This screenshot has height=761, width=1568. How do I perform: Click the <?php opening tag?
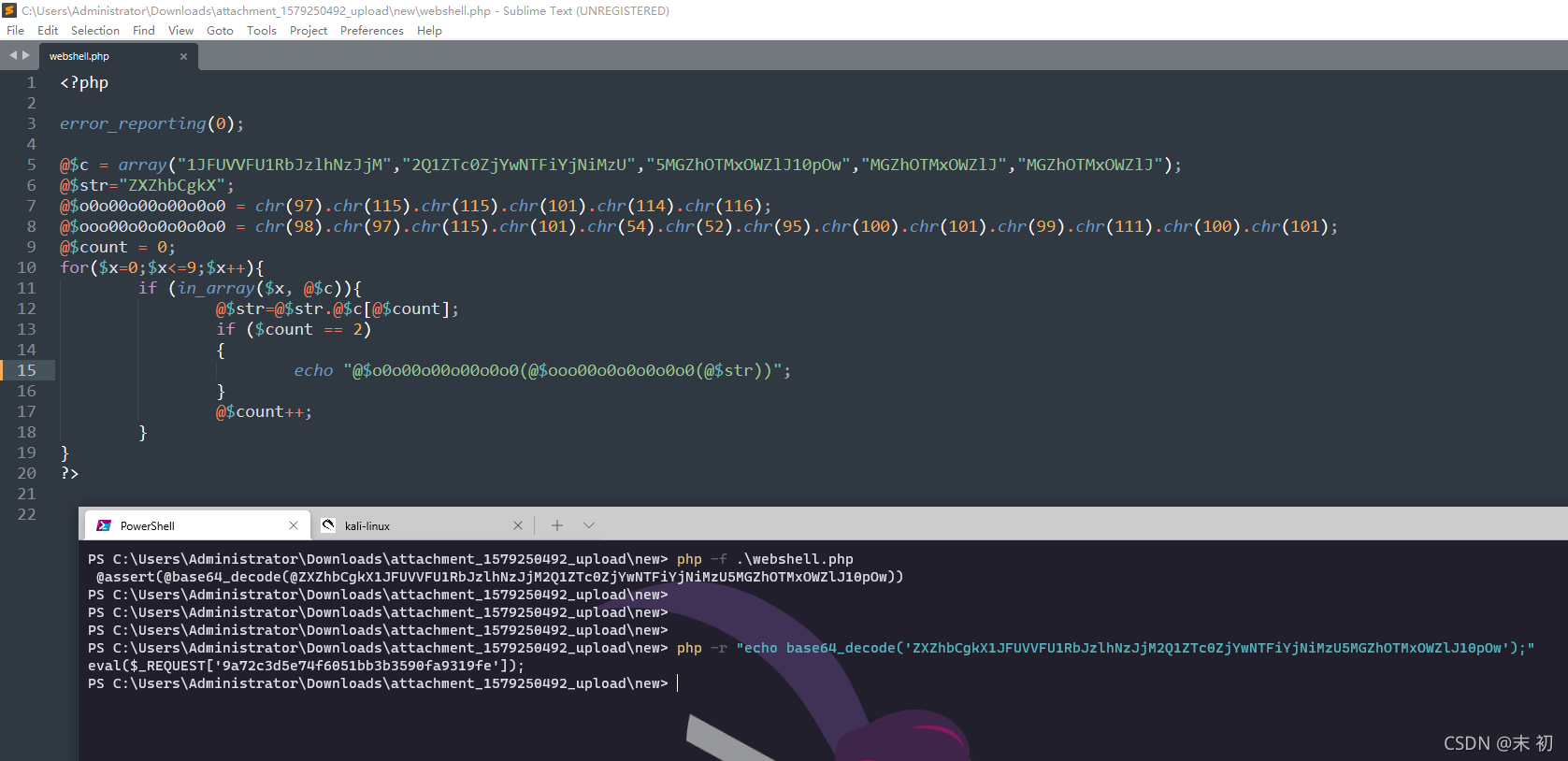(x=84, y=82)
